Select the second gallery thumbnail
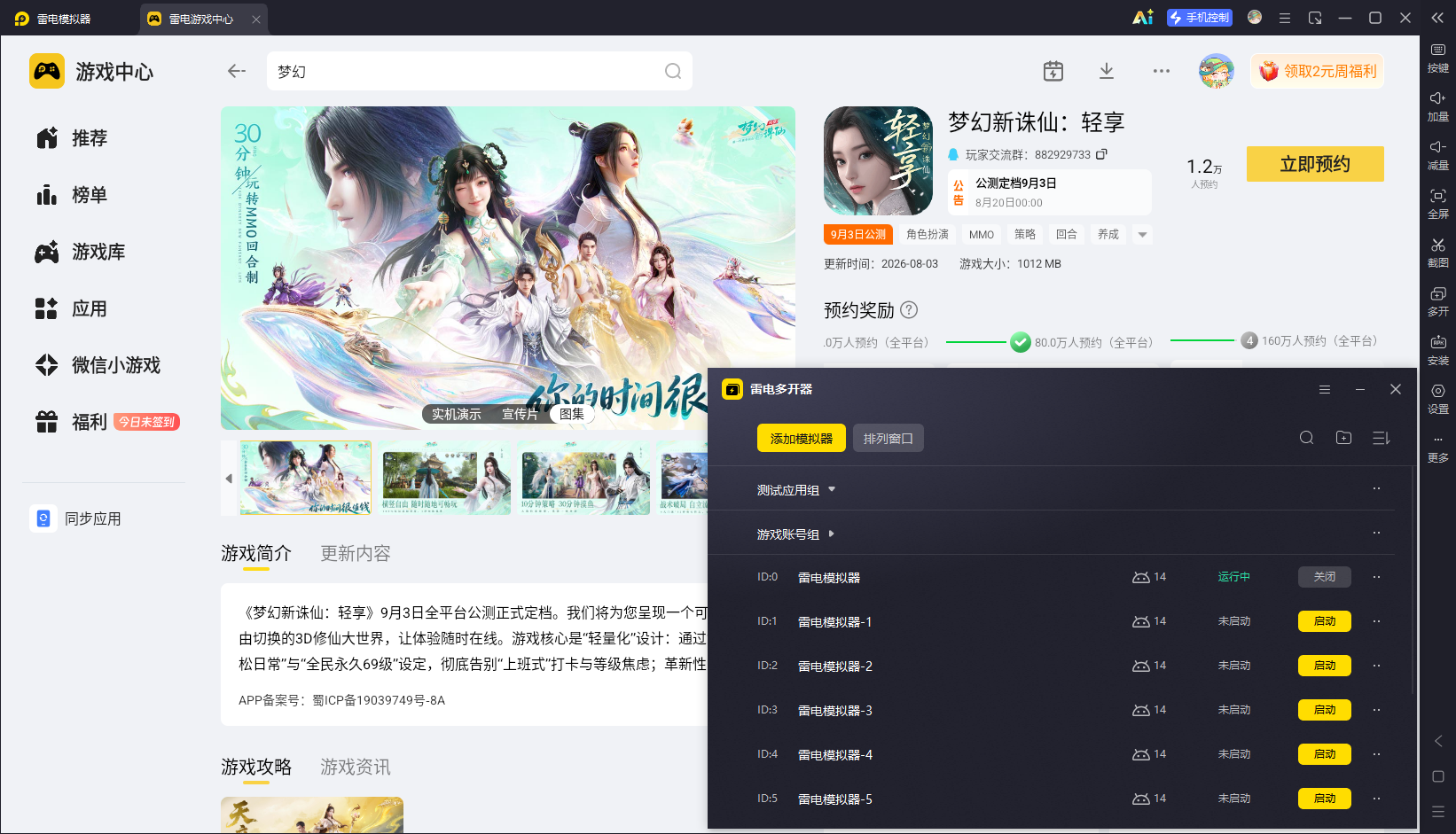Image resolution: width=1456 pixels, height=834 pixels. (x=445, y=478)
